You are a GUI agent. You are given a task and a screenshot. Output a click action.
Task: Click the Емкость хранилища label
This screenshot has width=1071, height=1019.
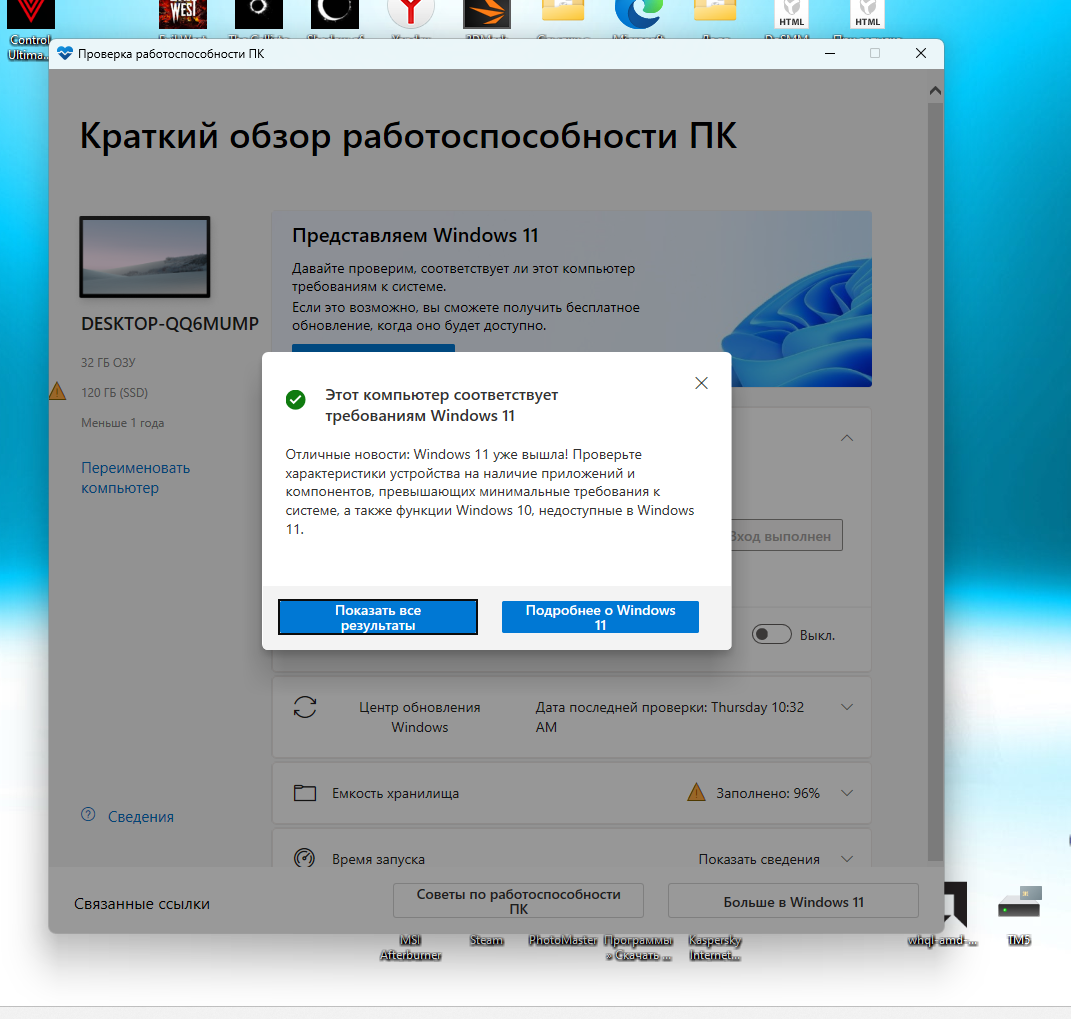click(x=395, y=793)
